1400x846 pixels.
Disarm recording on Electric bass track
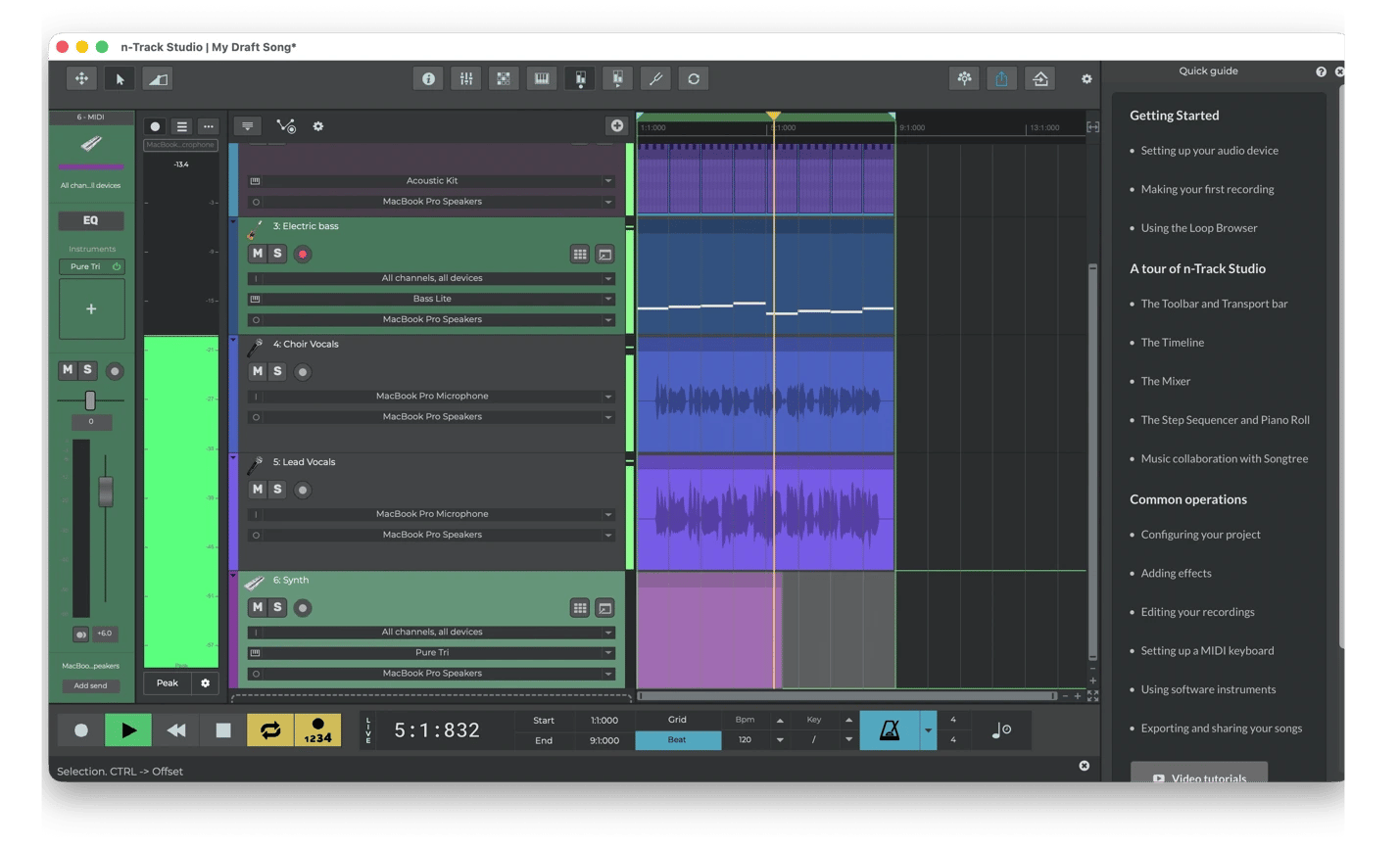tap(303, 255)
